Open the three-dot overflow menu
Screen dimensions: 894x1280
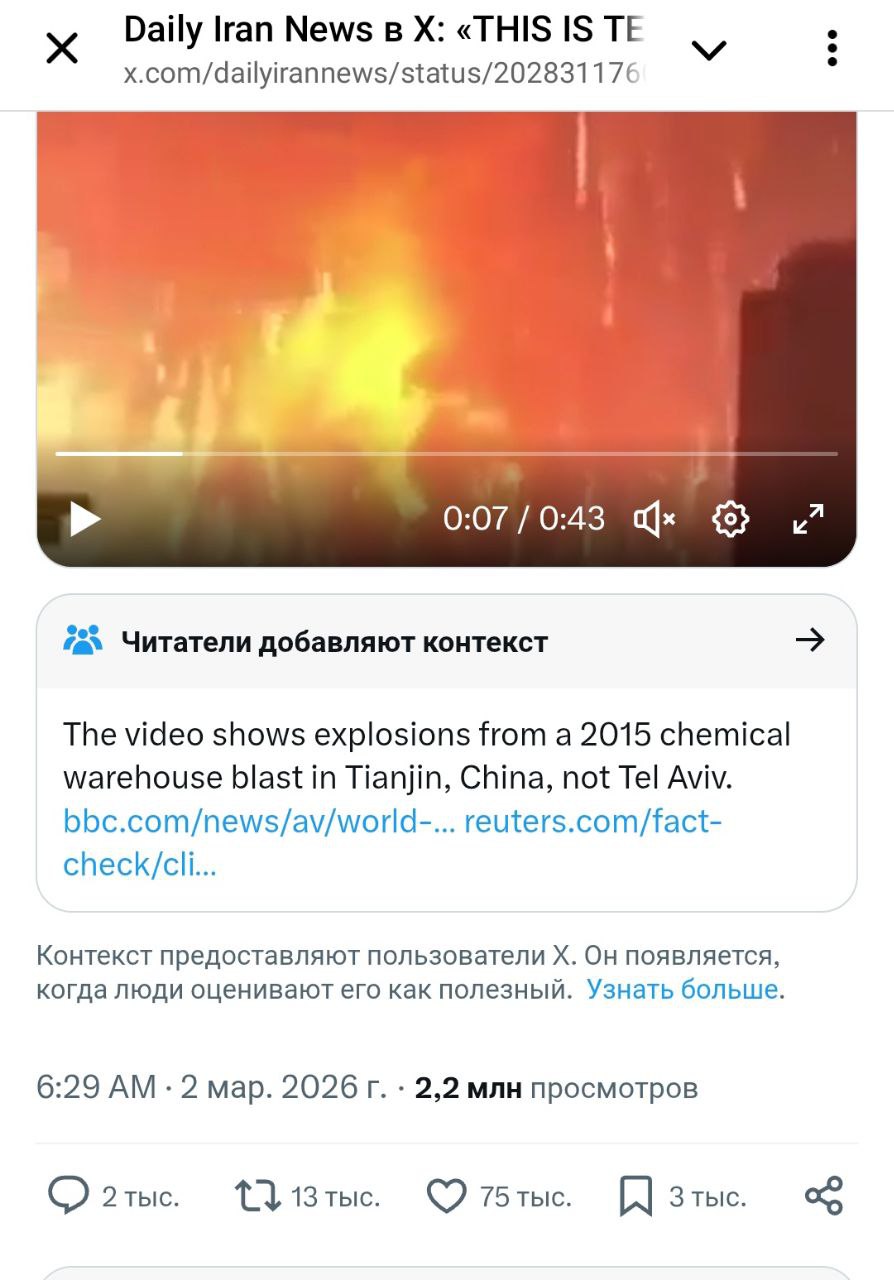832,48
